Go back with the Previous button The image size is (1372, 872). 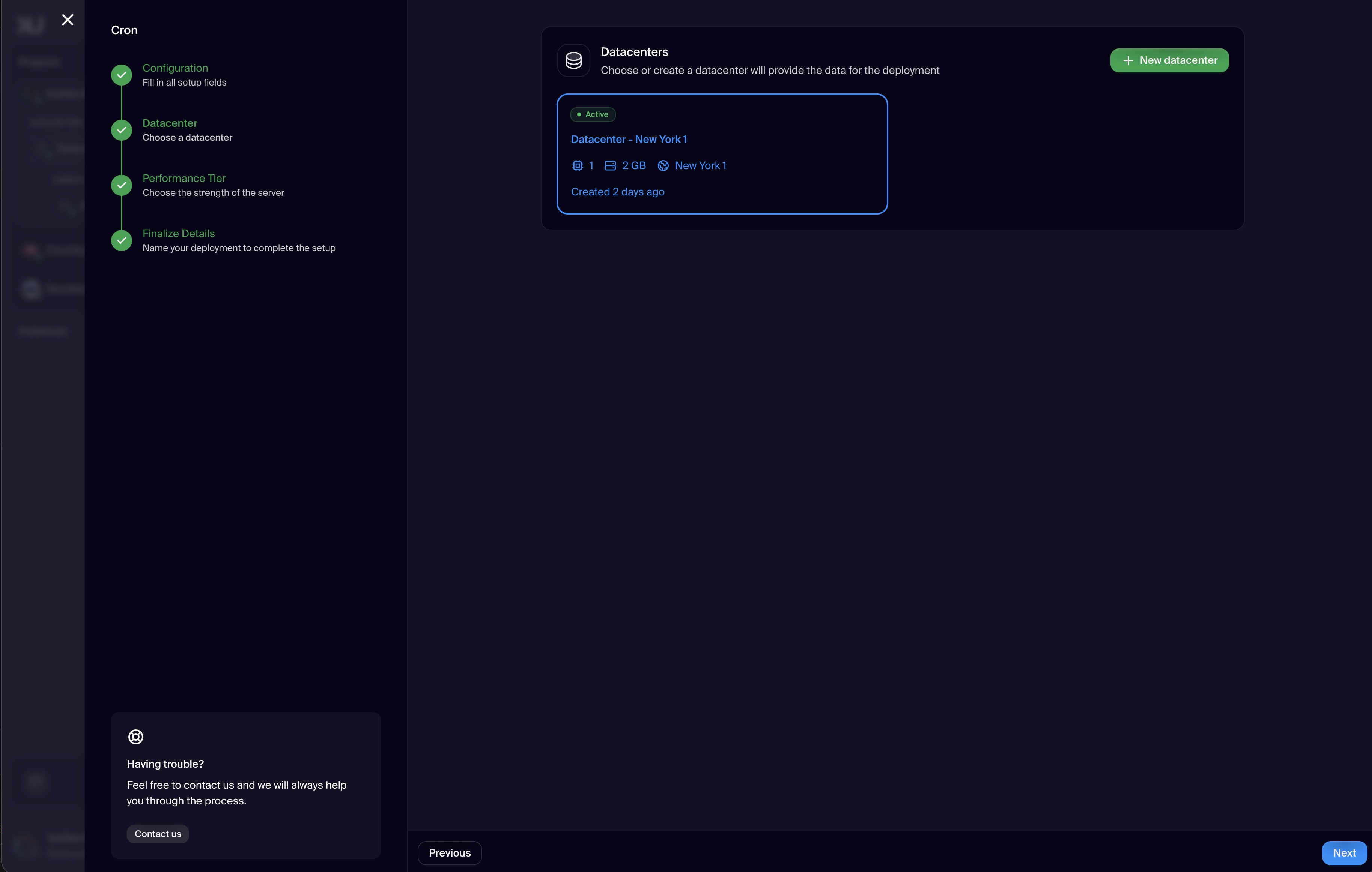[450, 852]
